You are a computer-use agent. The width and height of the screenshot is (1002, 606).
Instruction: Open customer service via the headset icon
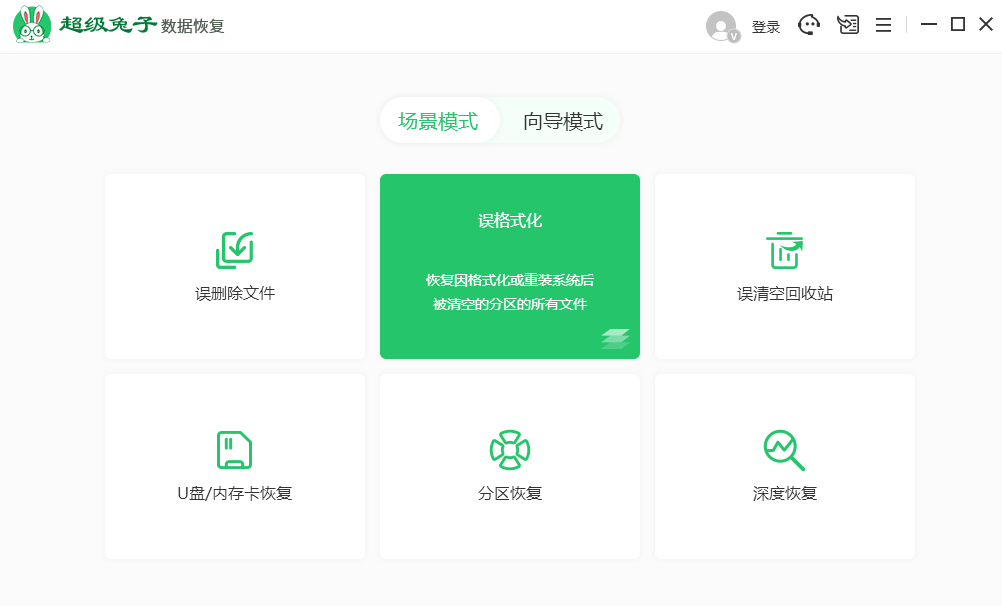click(808, 24)
